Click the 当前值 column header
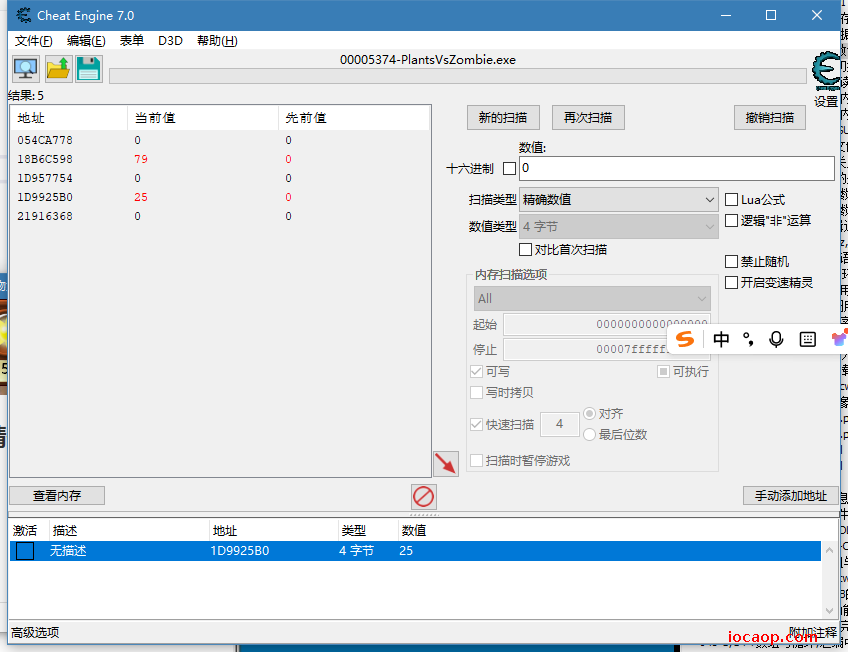The height and width of the screenshot is (652, 848). point(203,118)
